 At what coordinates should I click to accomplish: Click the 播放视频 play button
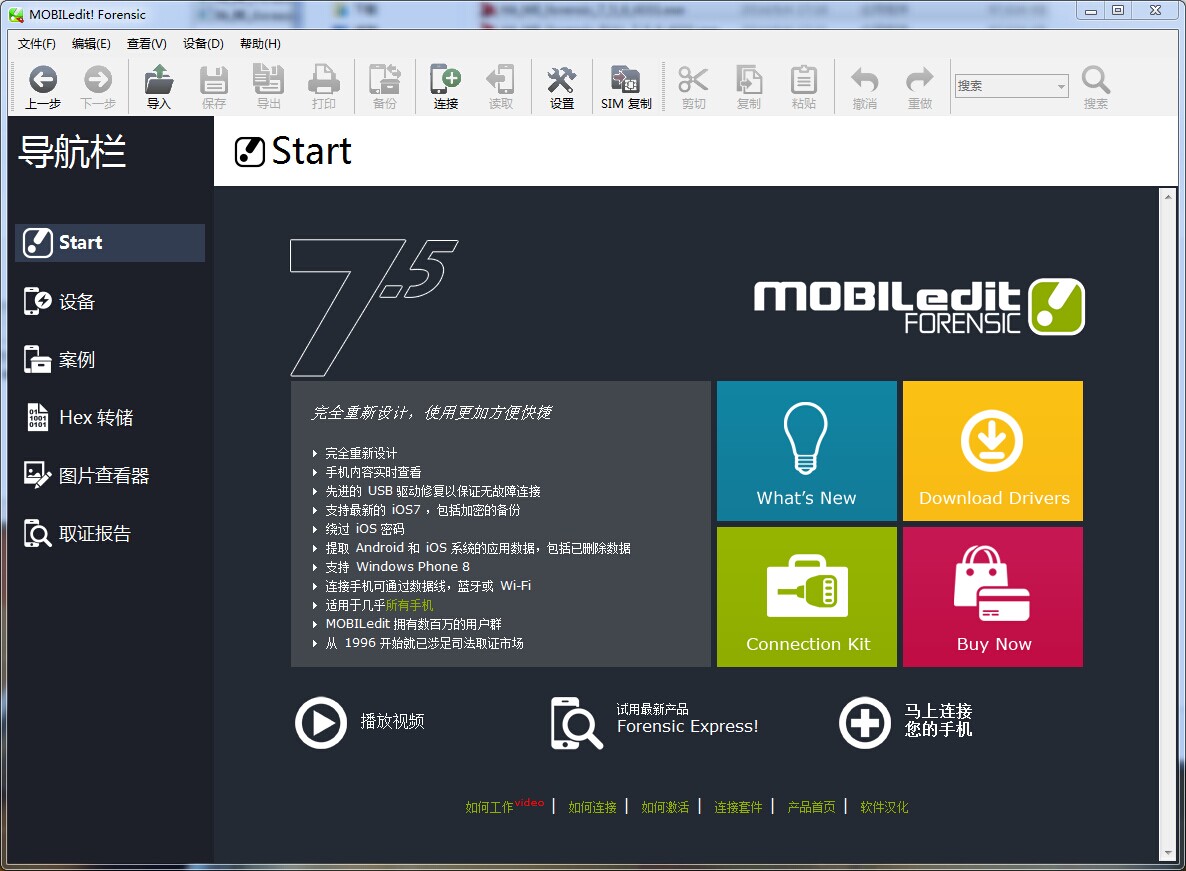[x=321, y=723]
